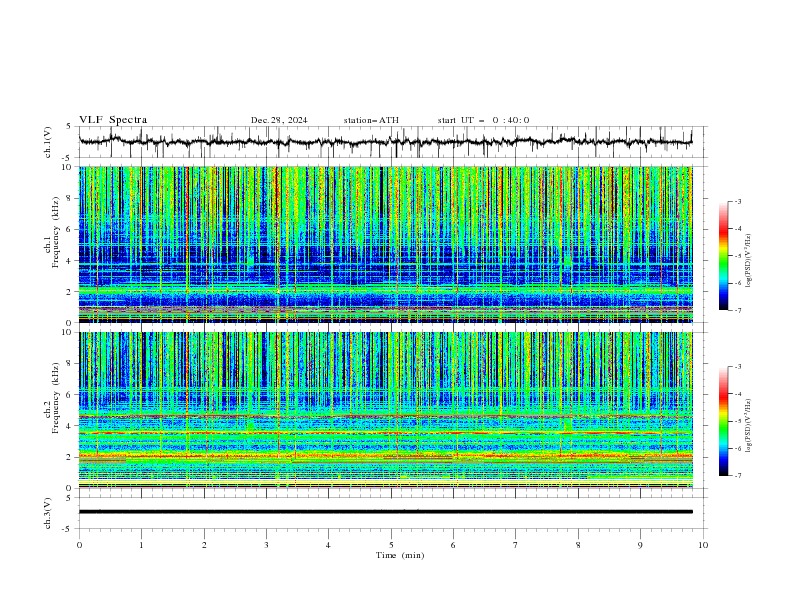Click the "4" tick label on Time axis
The height and width of the screenshot is (612, 792).
point(328,545)
